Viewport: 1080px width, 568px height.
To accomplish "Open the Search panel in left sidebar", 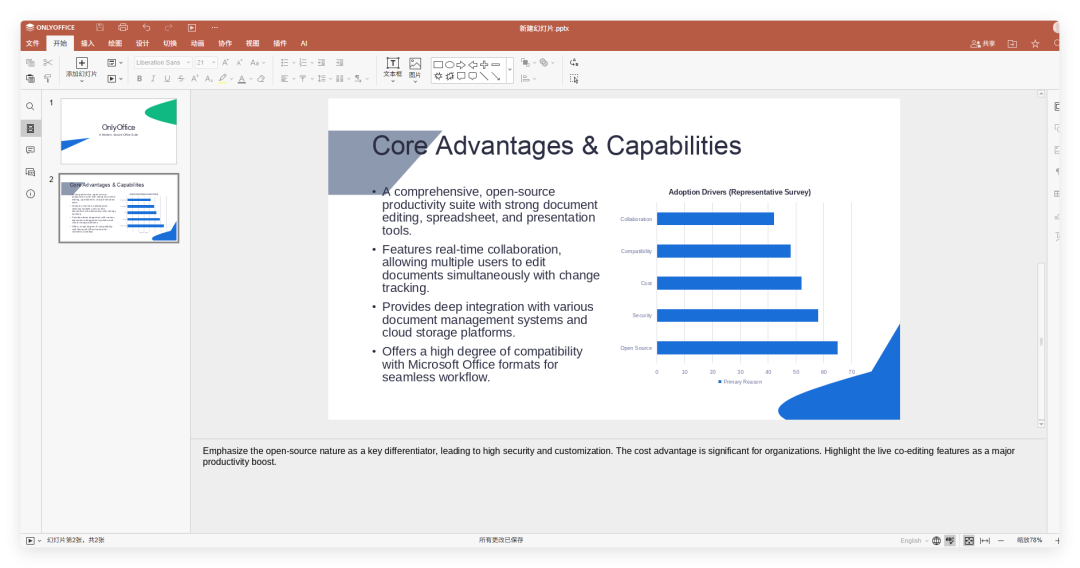I will pyautogui.click(x=30, y=107).
